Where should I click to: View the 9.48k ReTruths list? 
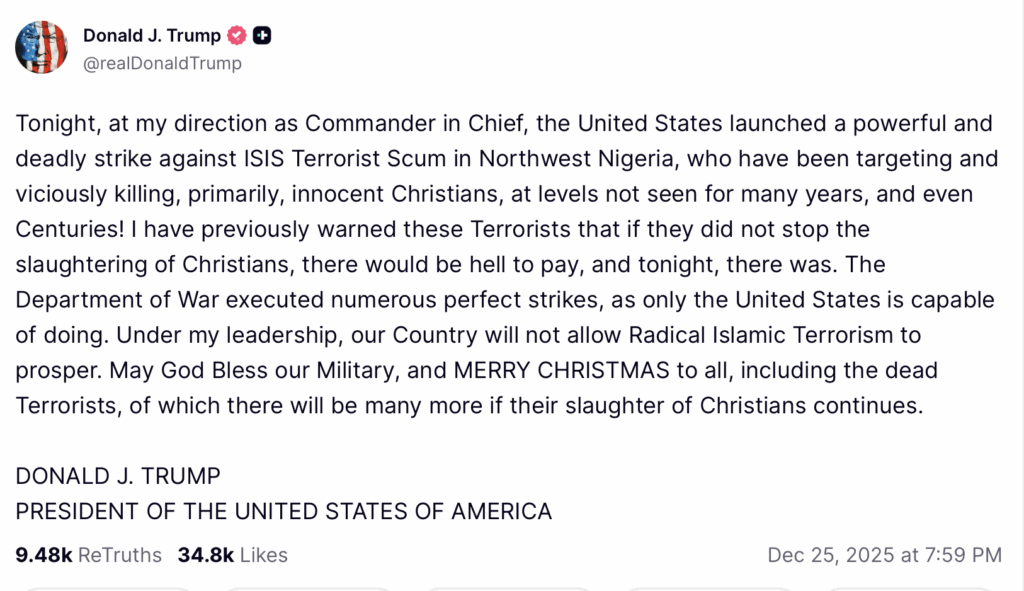(89, 555)
